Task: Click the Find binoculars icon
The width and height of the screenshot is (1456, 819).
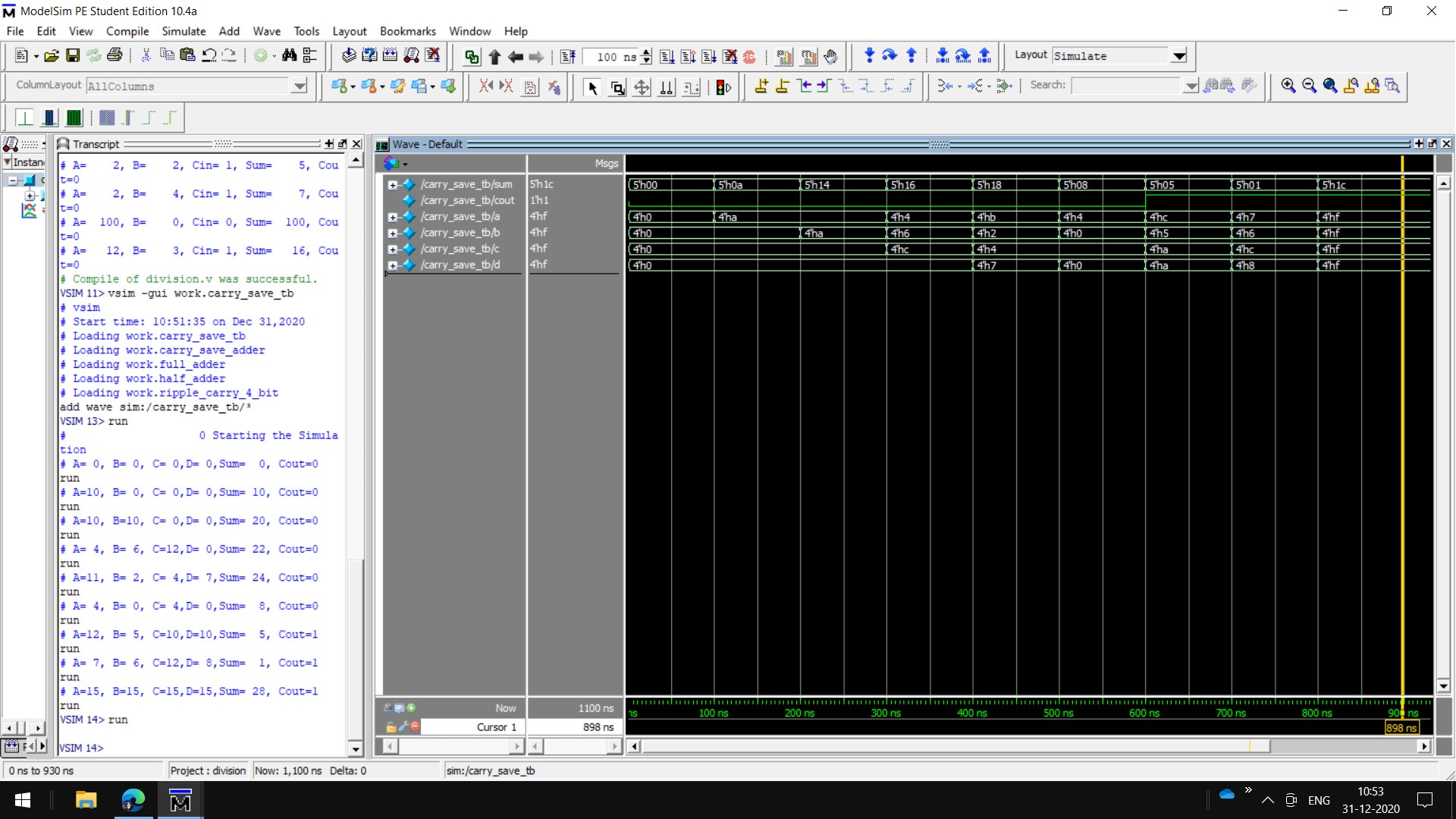Action: (289, 55)
